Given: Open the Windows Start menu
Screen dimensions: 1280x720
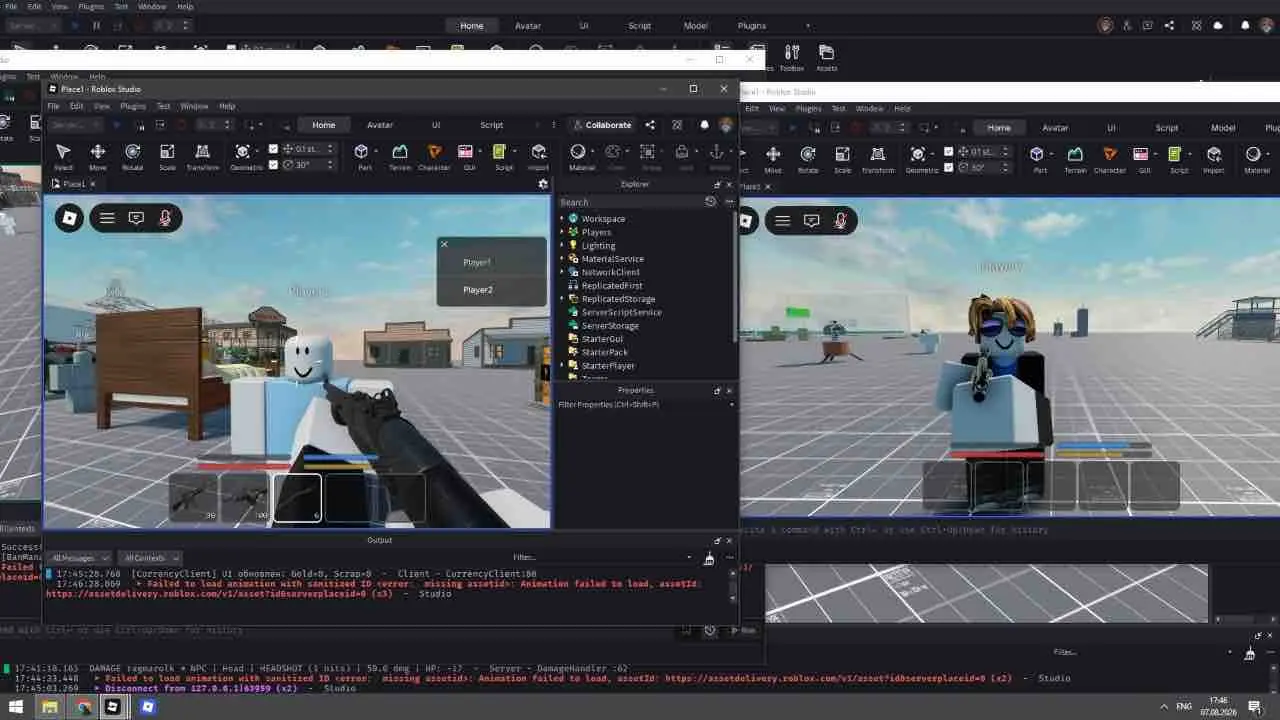Looking at the screenshot, I should pos(16,707).
